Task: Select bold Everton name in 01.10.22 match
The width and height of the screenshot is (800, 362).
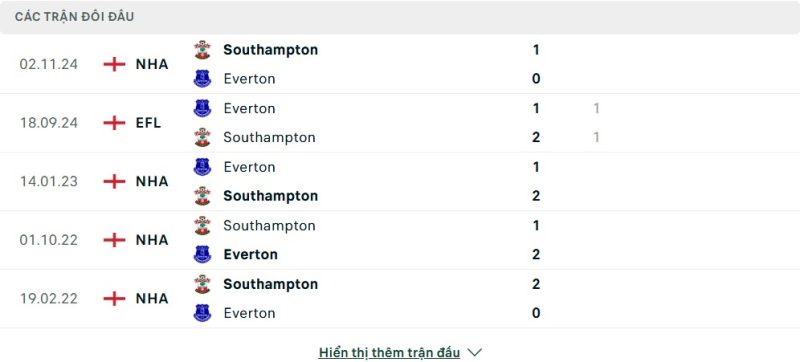Action: [251, 254]
